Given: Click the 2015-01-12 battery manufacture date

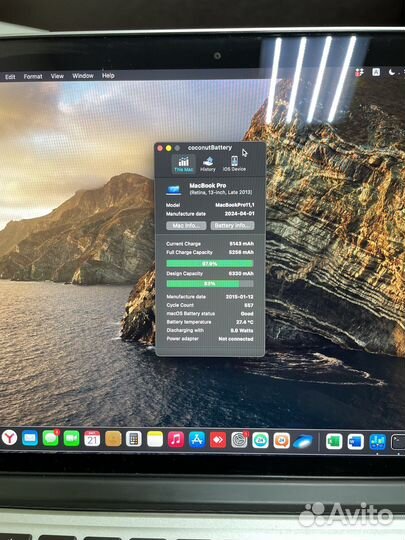Looking at the screenshot, I should pos(239,297).
